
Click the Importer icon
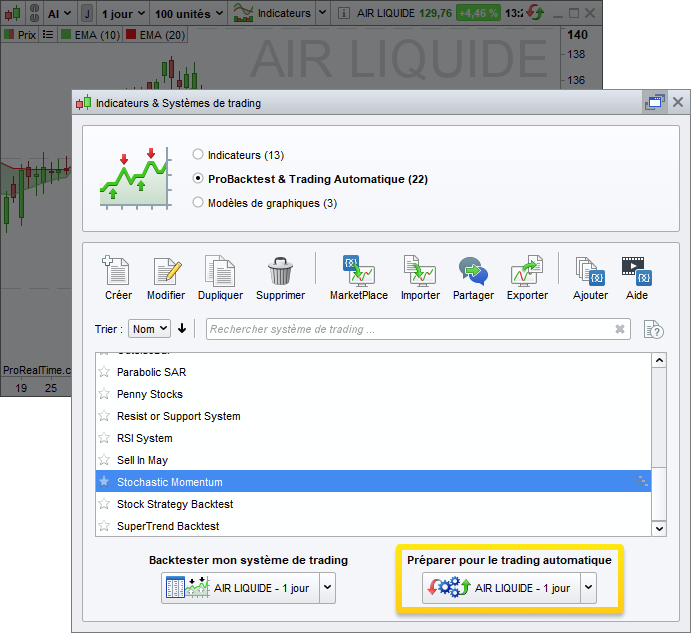pyautogui.click(x=420, y=270)
